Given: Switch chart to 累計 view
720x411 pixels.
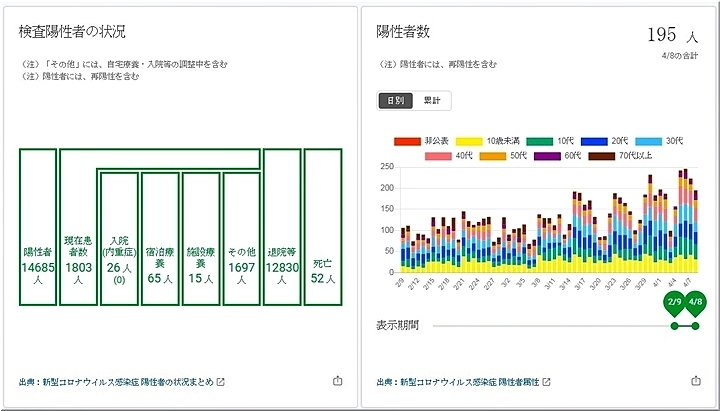Looking at the screenshot, I should point(433,100).
